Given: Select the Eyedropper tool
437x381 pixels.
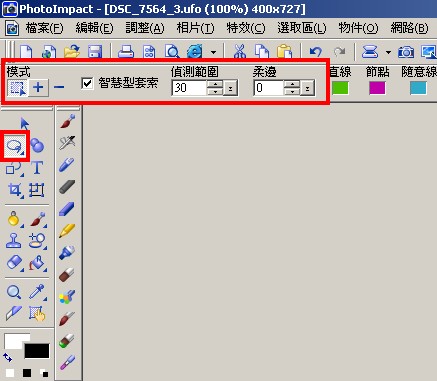Looking at the screenshot, I should (37, 291).
